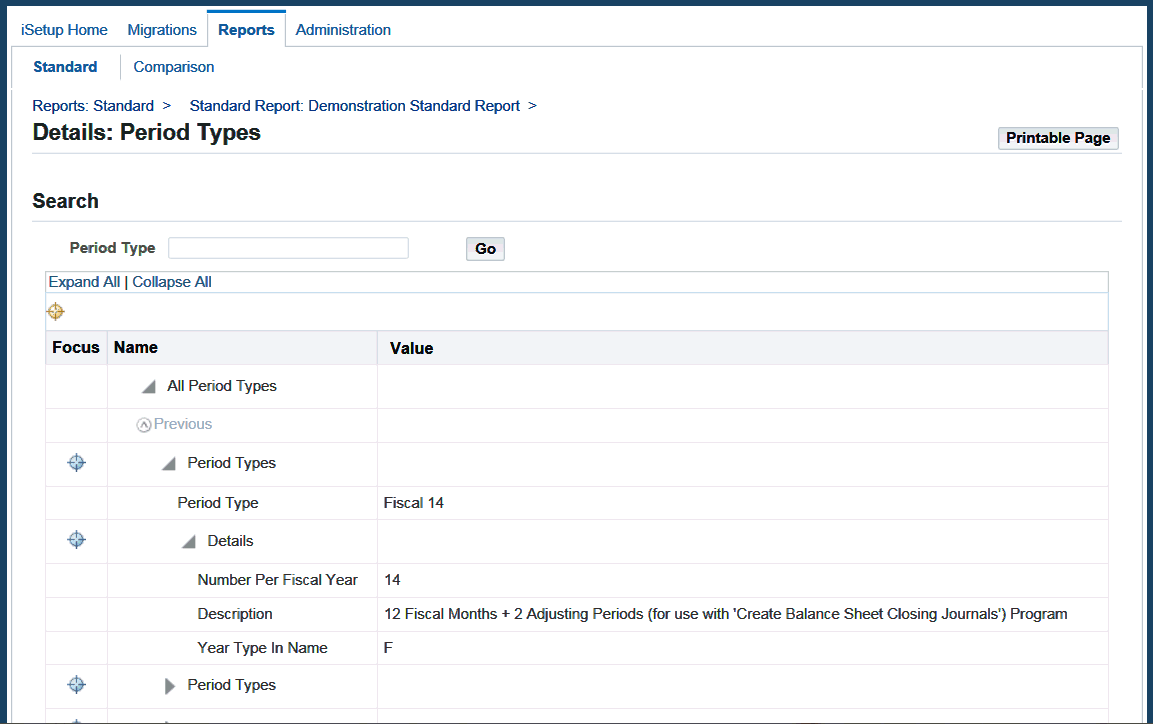Viewport: 1153px width, 724px height.
Task: Click the value 14 cell
Action: (392, 580)
